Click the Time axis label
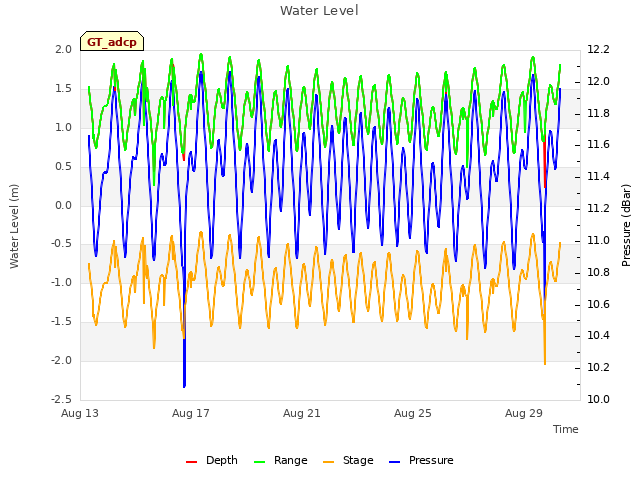Image resolution: width=640 pixels, height=480 pixels. click(x=566, y=429)
